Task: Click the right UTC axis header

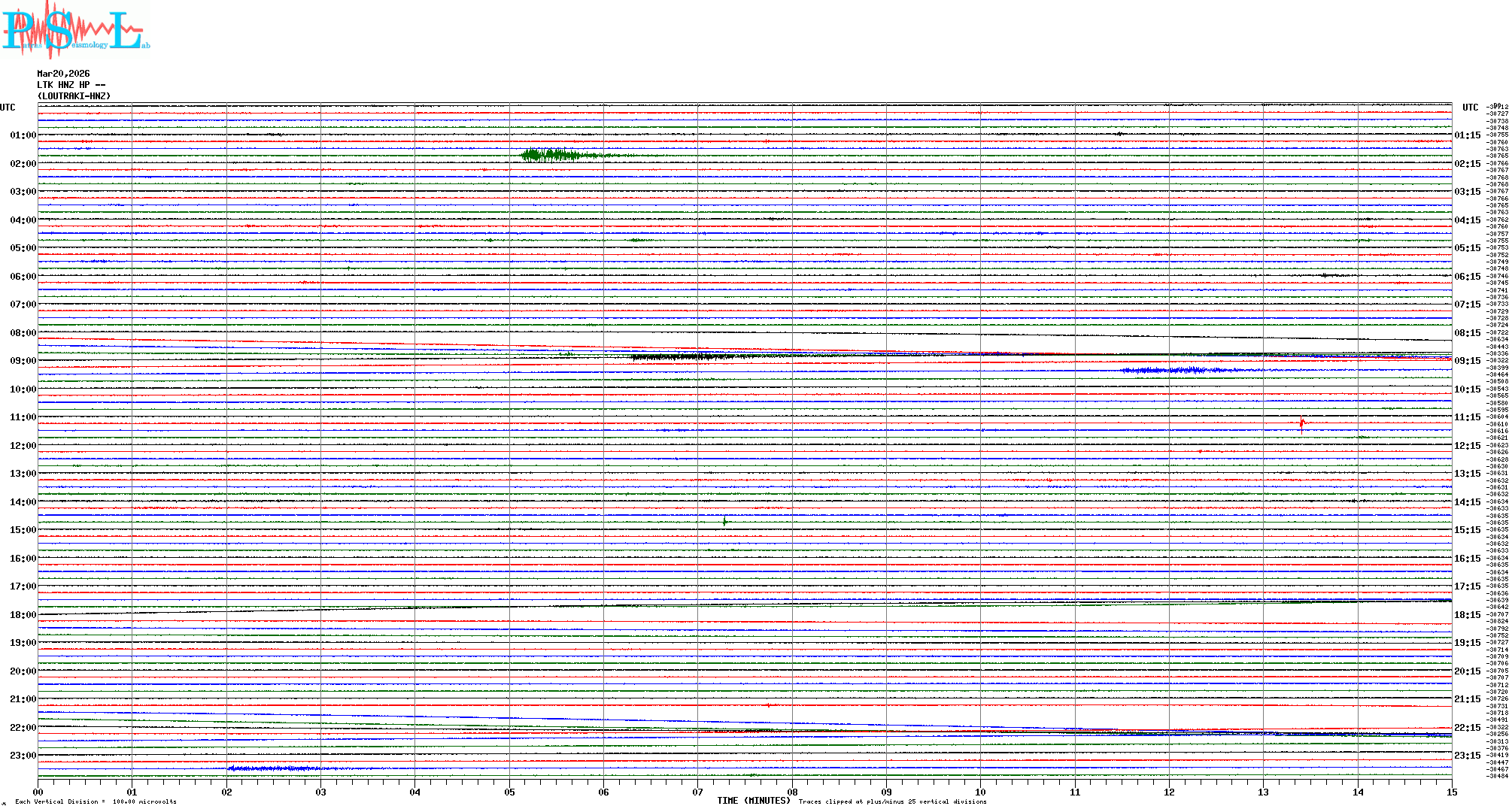Action: (1470, 108)
